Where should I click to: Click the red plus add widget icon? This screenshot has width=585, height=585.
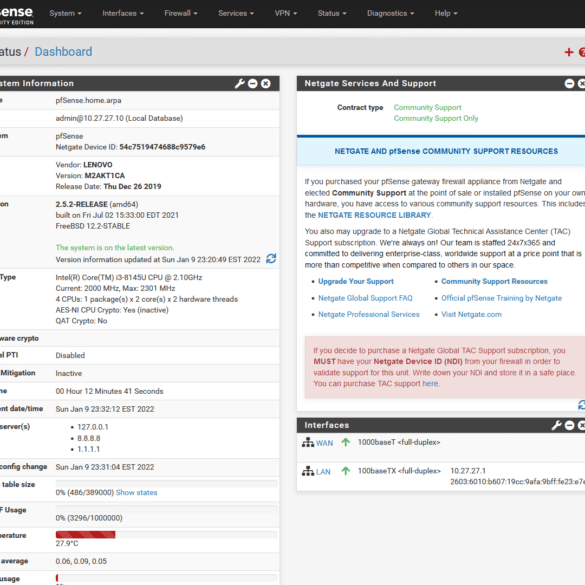pos(569,52)
